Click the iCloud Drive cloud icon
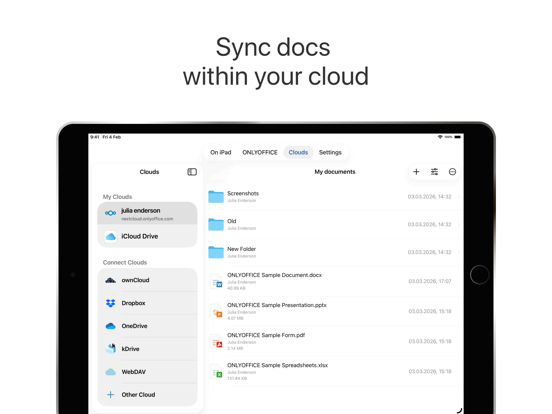Viewport: 552px width, 414px height. 111,236
